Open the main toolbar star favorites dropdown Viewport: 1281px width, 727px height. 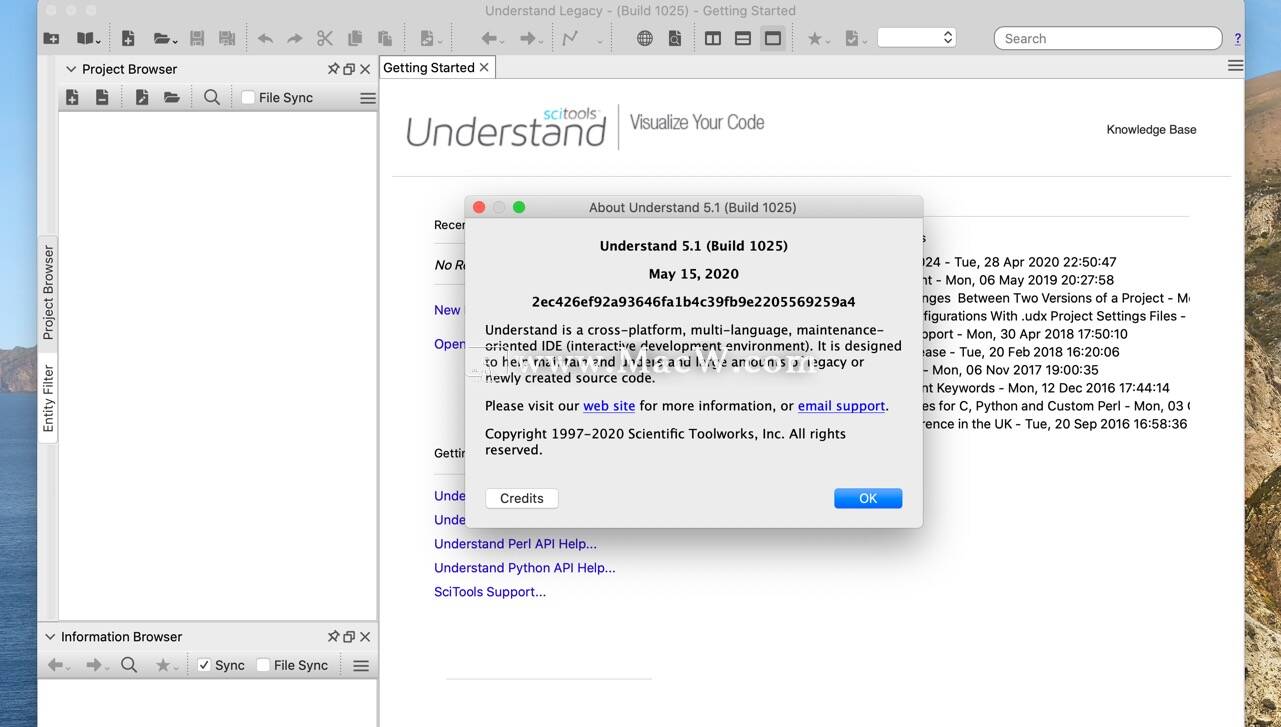[x=818, y=38]
